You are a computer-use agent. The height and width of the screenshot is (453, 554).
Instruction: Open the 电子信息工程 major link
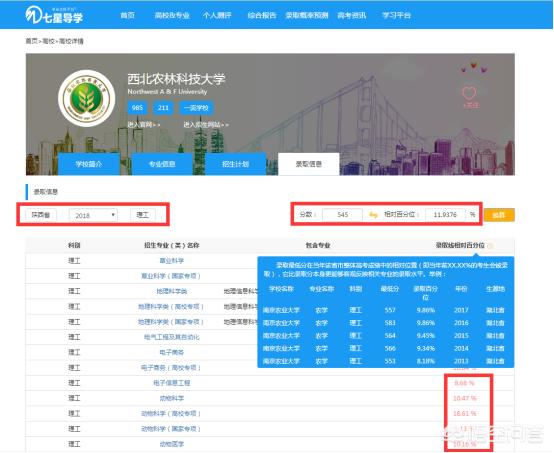(x=172, y=383)
